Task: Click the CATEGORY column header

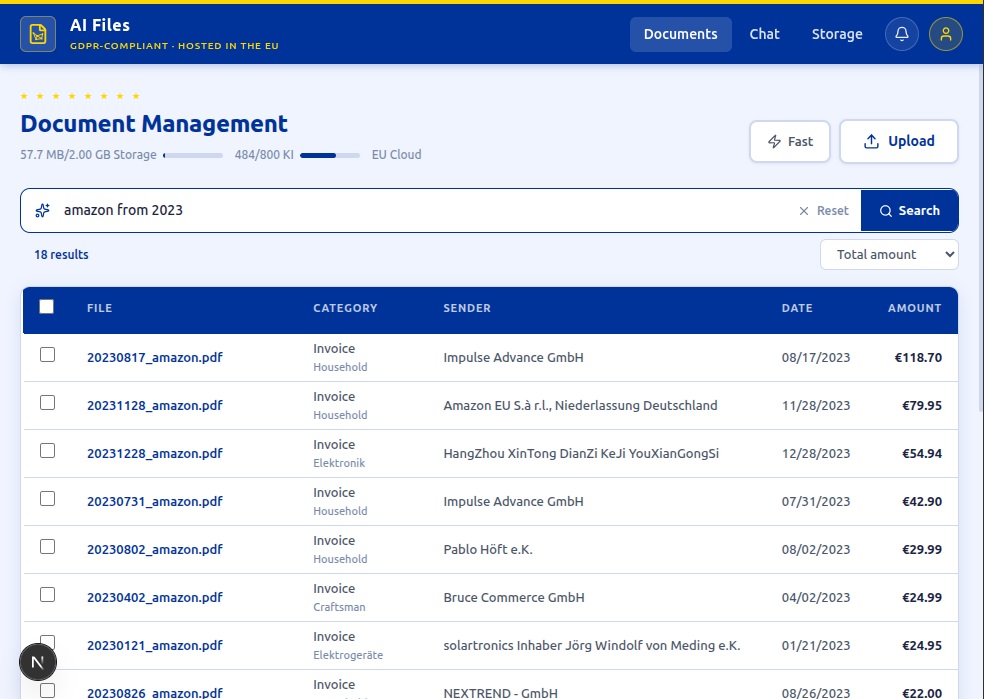Action: (345, 308)
